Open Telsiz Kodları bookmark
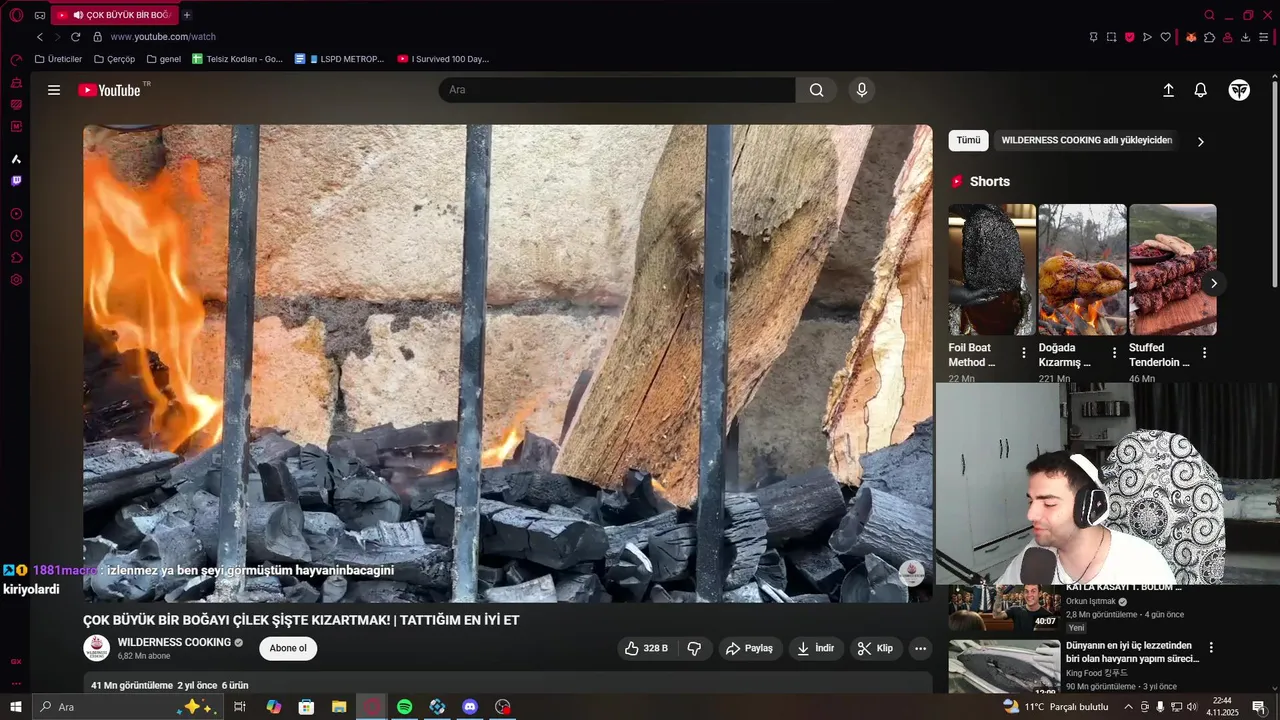Screen dimensions: 1280x720 238,59
